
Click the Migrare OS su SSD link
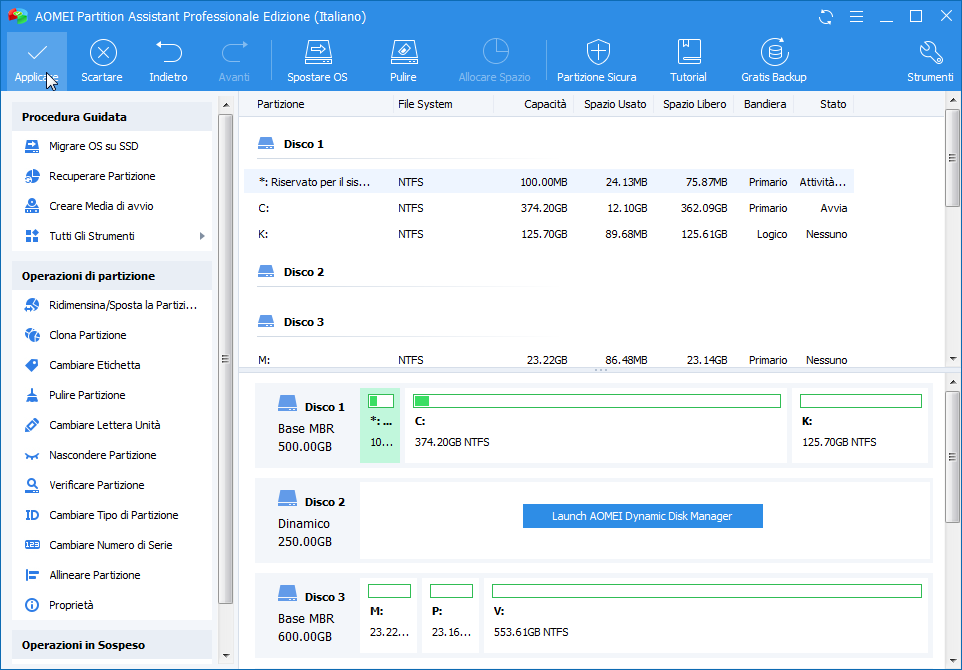(x=94, y=146)
